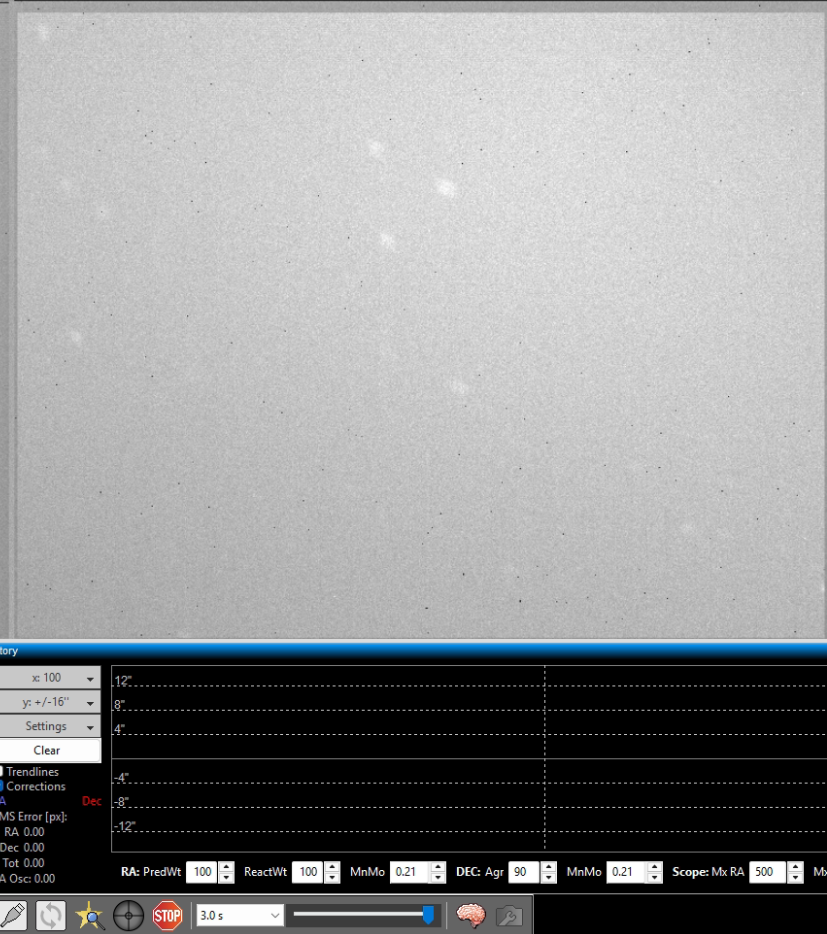Click the loop exposure icon
Image resolution: width=827 pixels, height=934 pixels.
pyautogui.click(x=51, y=915)
